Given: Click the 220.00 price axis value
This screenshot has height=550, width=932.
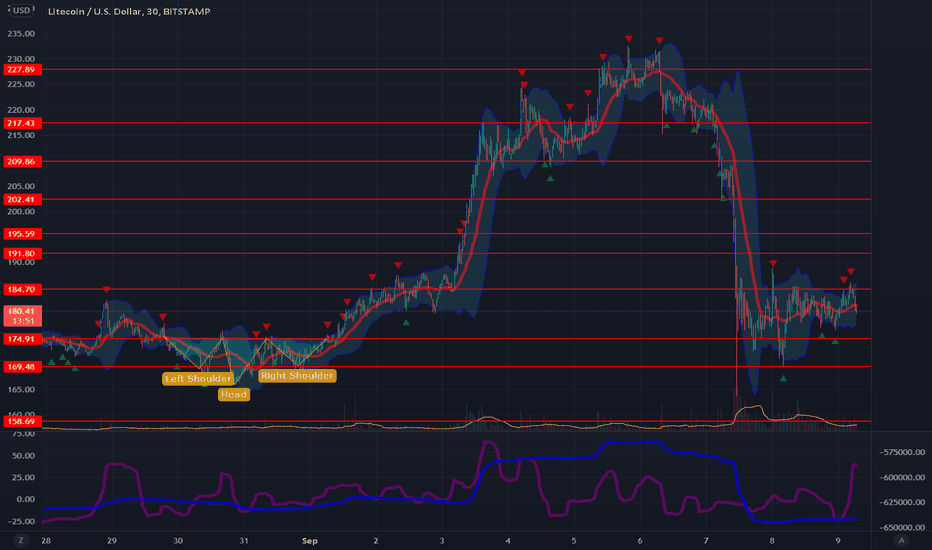Looking at the screenshot, I should click(21, 110).
